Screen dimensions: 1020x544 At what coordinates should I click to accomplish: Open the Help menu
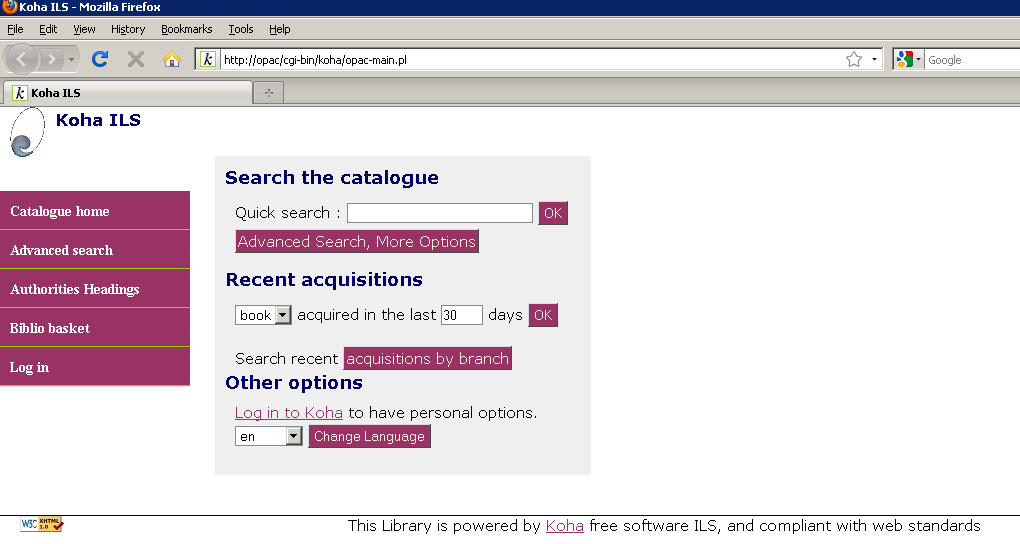click(280, 29)
